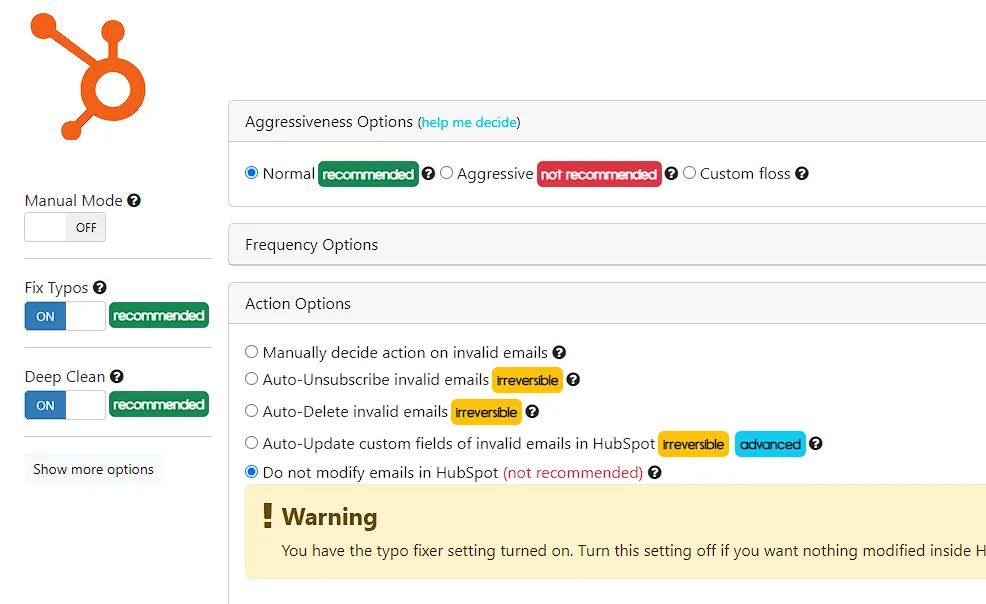This screenshot has height=604, width=986.
Task: Click the HubSpot sprocket logo
Action: [88, 76]
